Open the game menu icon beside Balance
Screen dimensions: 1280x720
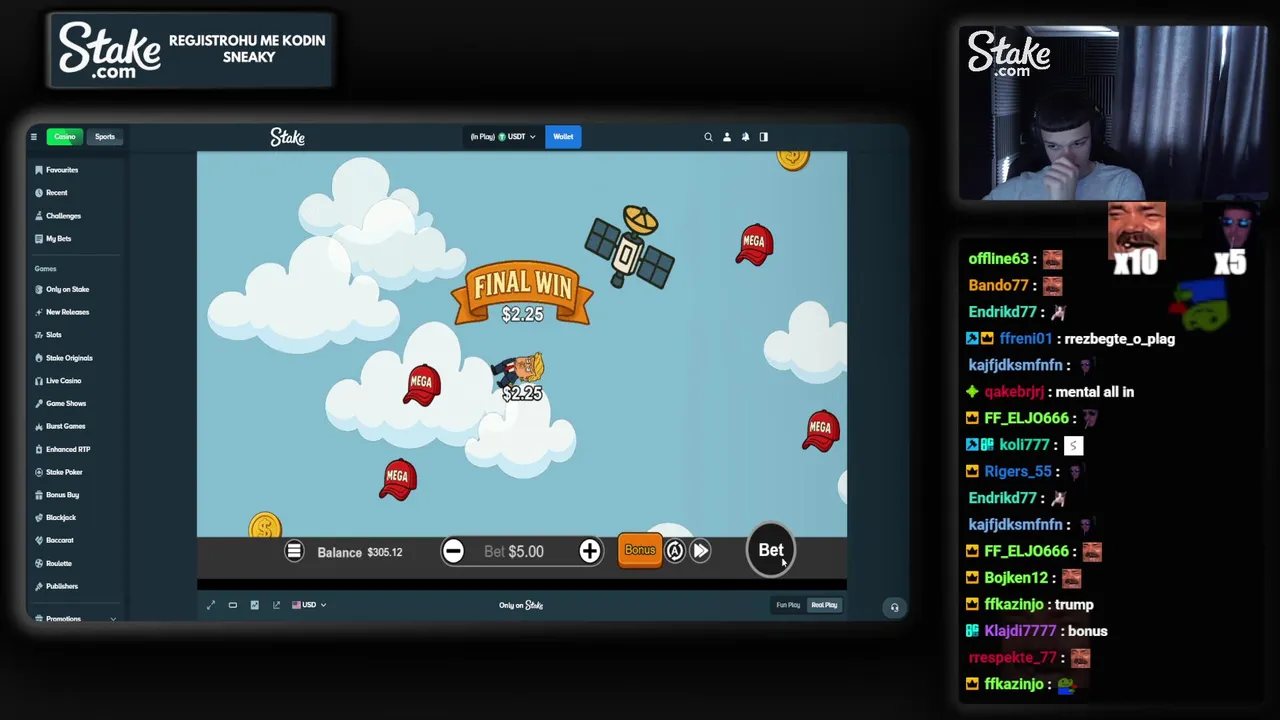pyautogui.click(x=294, y=552)
